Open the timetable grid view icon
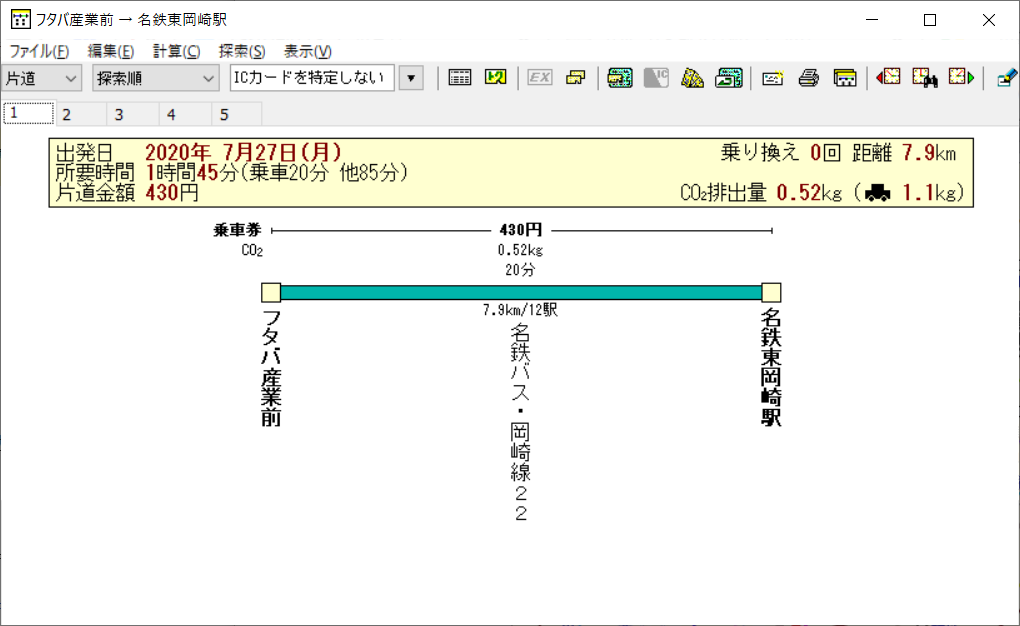 click(459, 78)
